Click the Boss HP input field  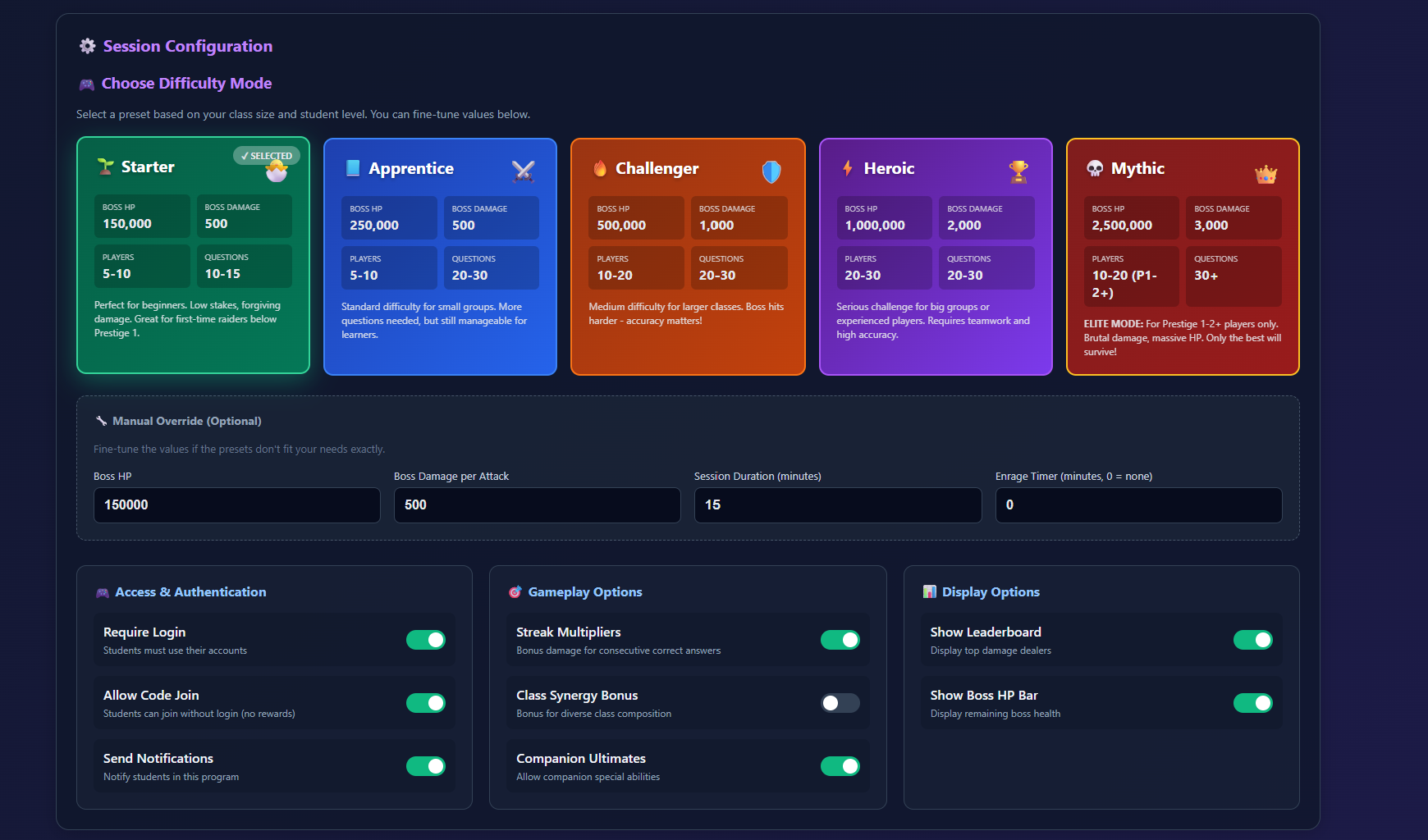tap(236, 505)
